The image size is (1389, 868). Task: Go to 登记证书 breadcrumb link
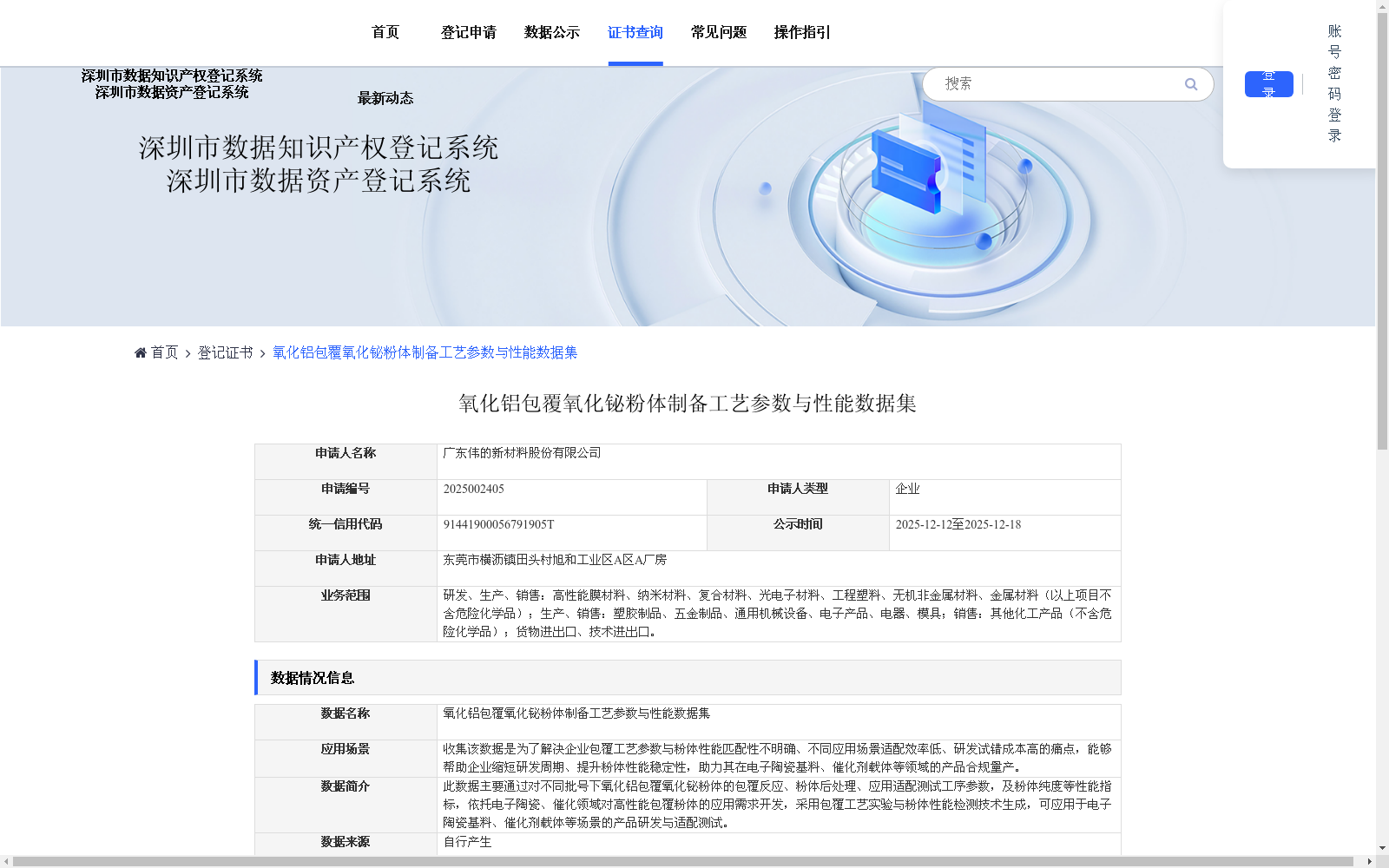pos(225,352)
